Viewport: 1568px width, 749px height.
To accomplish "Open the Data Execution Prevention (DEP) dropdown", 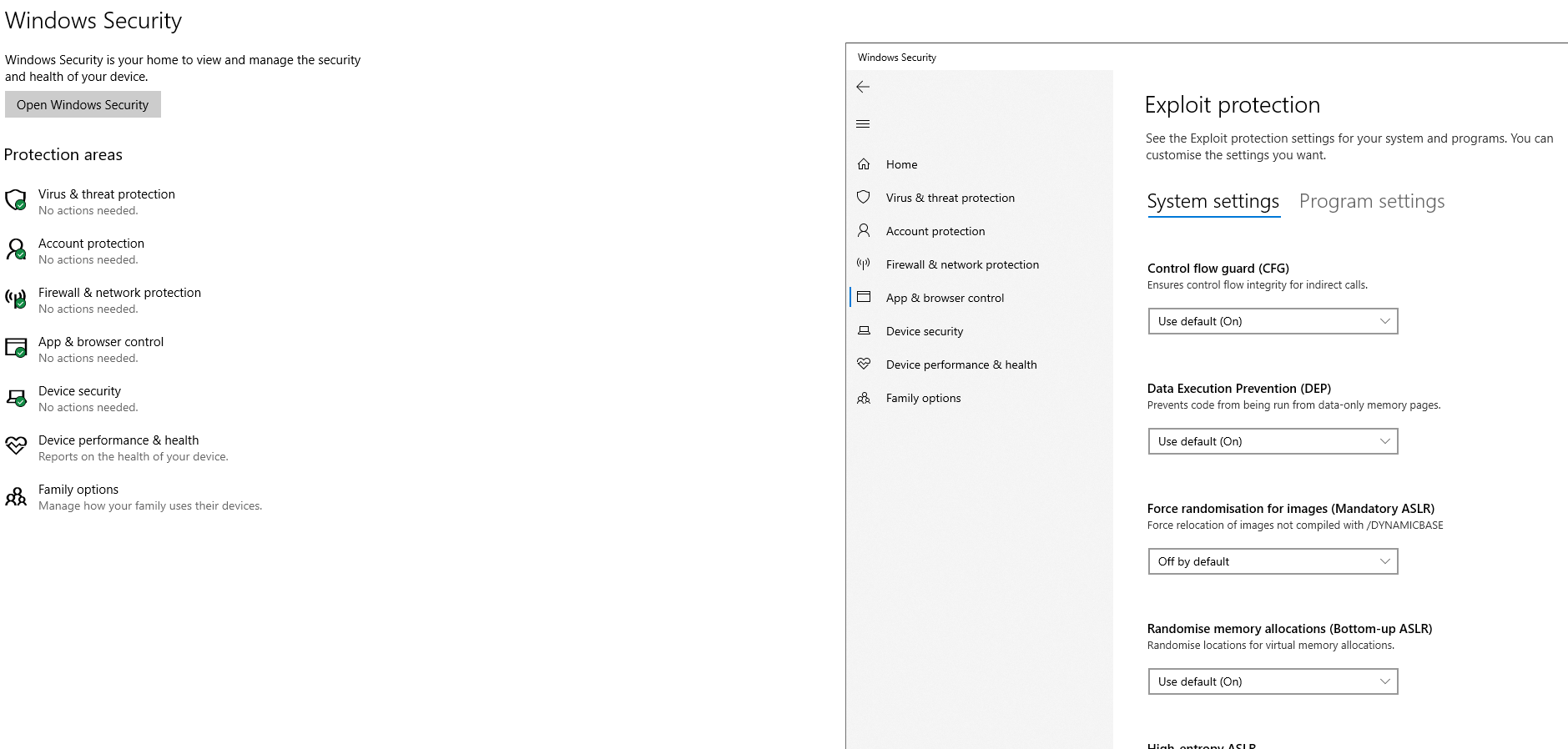I will click(x=1273, y=441).
